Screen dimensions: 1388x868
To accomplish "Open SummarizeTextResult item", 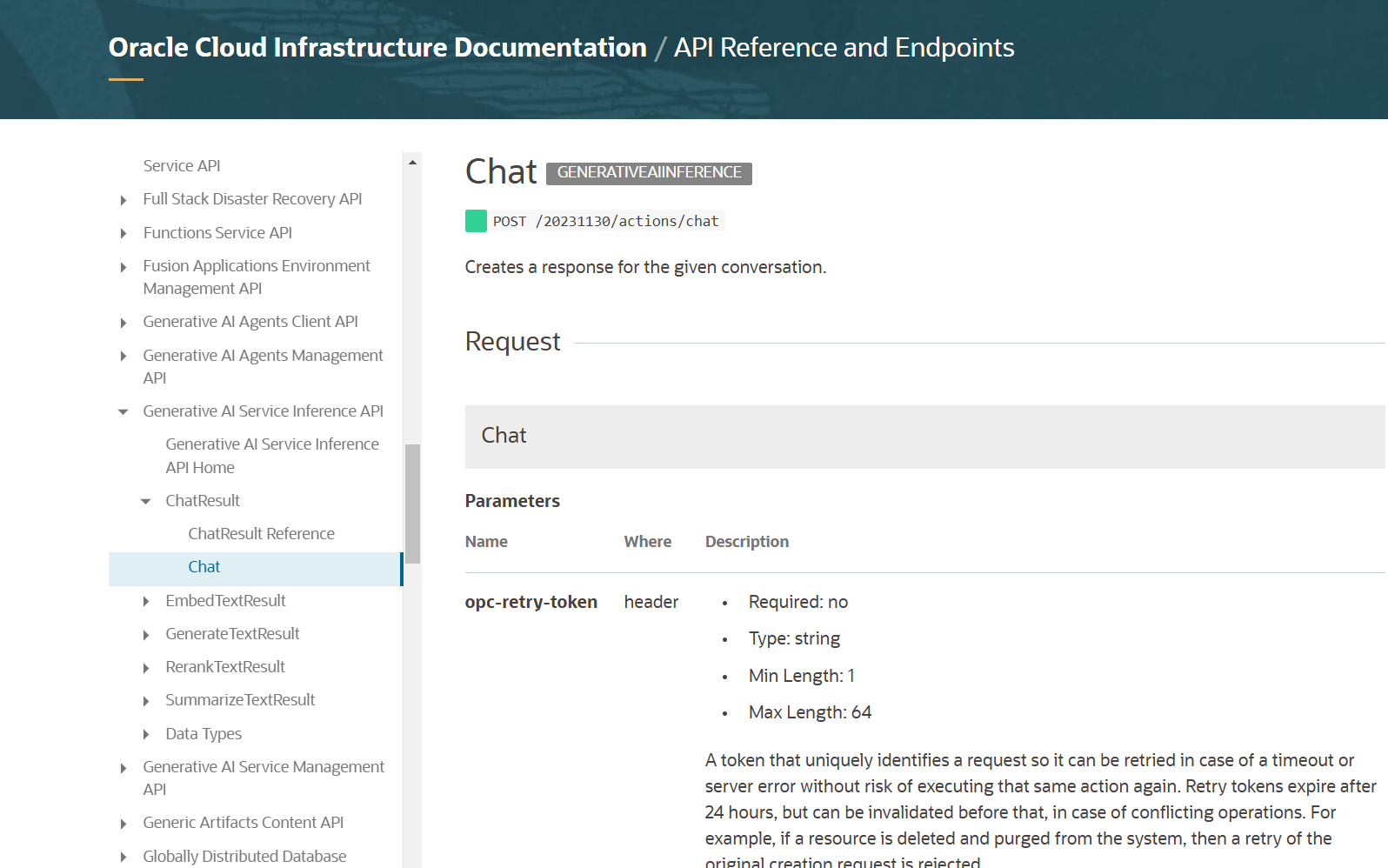I will (x=240, y=699).
